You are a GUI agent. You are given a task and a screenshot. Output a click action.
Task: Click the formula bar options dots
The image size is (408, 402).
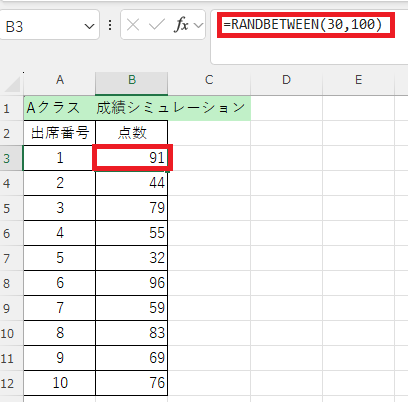[x=110, y=25]
